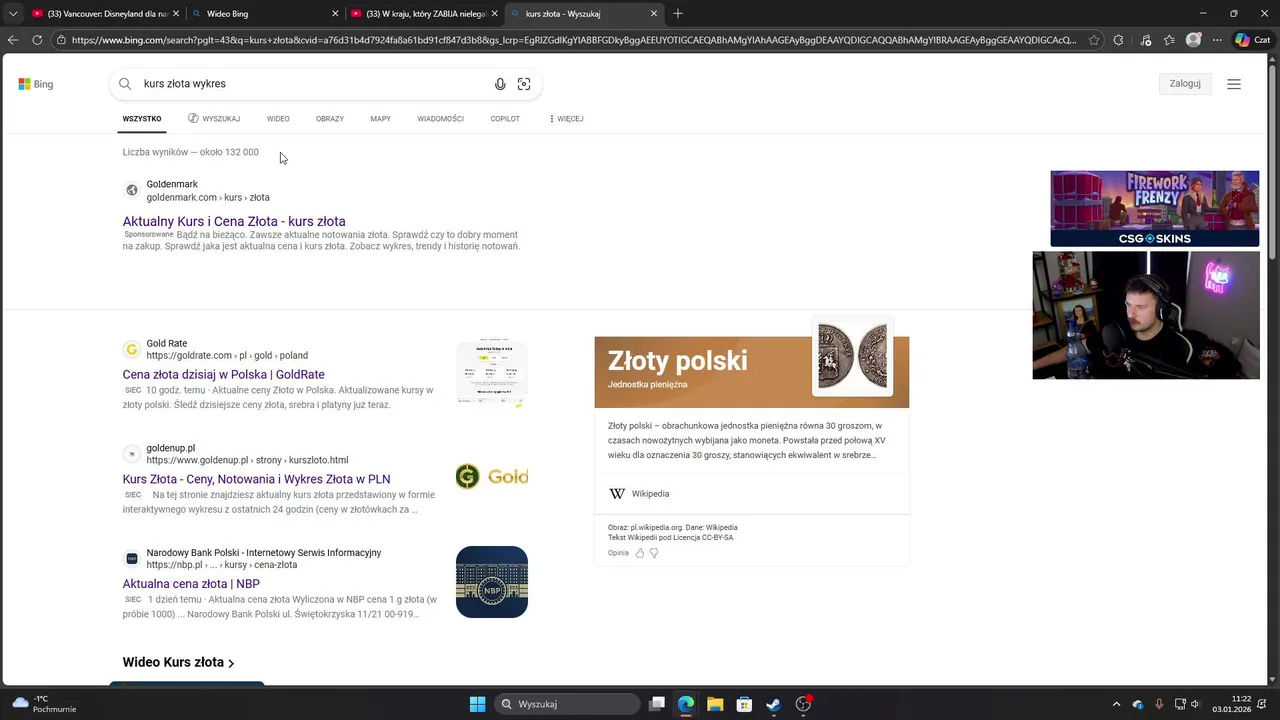This screenshot has height=720, width=1280.
Task: Switch to the OBRAZY tab
Action: pyautogui.click(x=330, y=119)
